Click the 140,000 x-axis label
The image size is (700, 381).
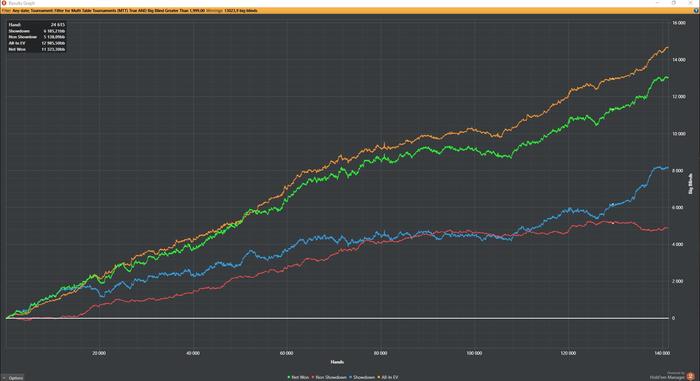point(662,353)
